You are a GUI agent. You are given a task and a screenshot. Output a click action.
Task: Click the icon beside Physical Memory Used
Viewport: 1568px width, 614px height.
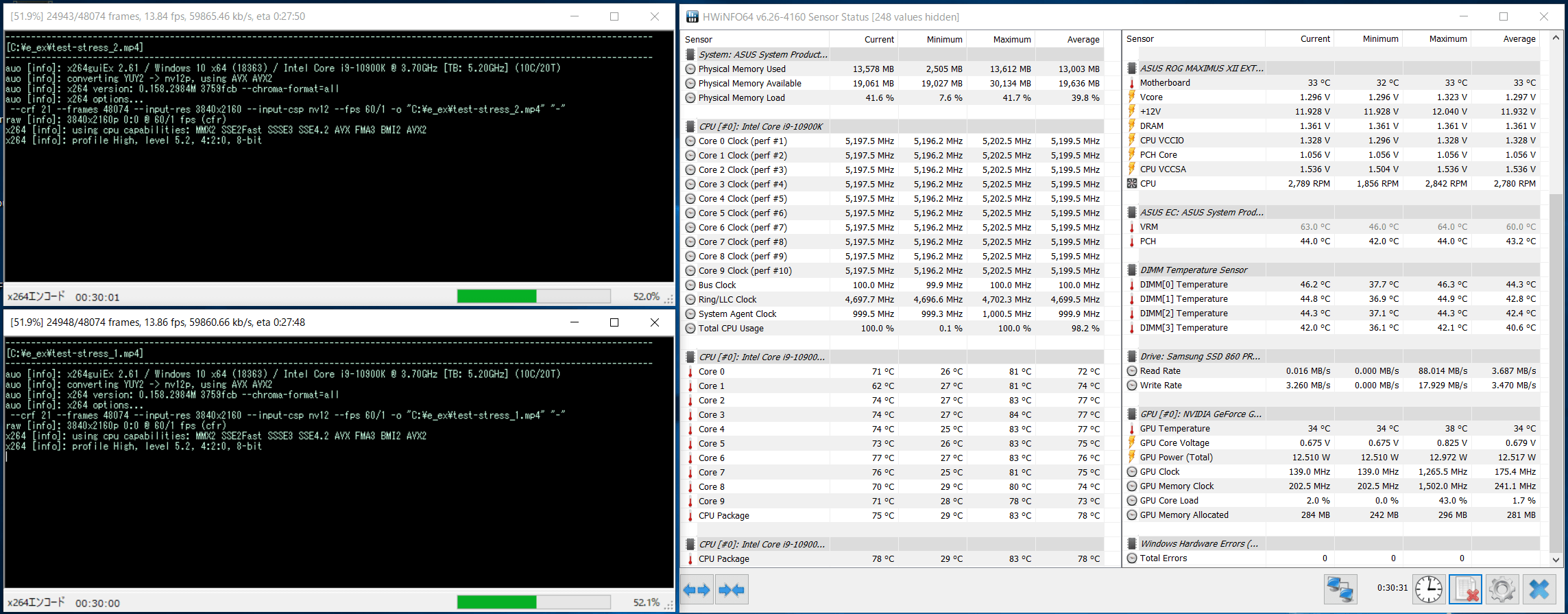(x=690, y=69)
